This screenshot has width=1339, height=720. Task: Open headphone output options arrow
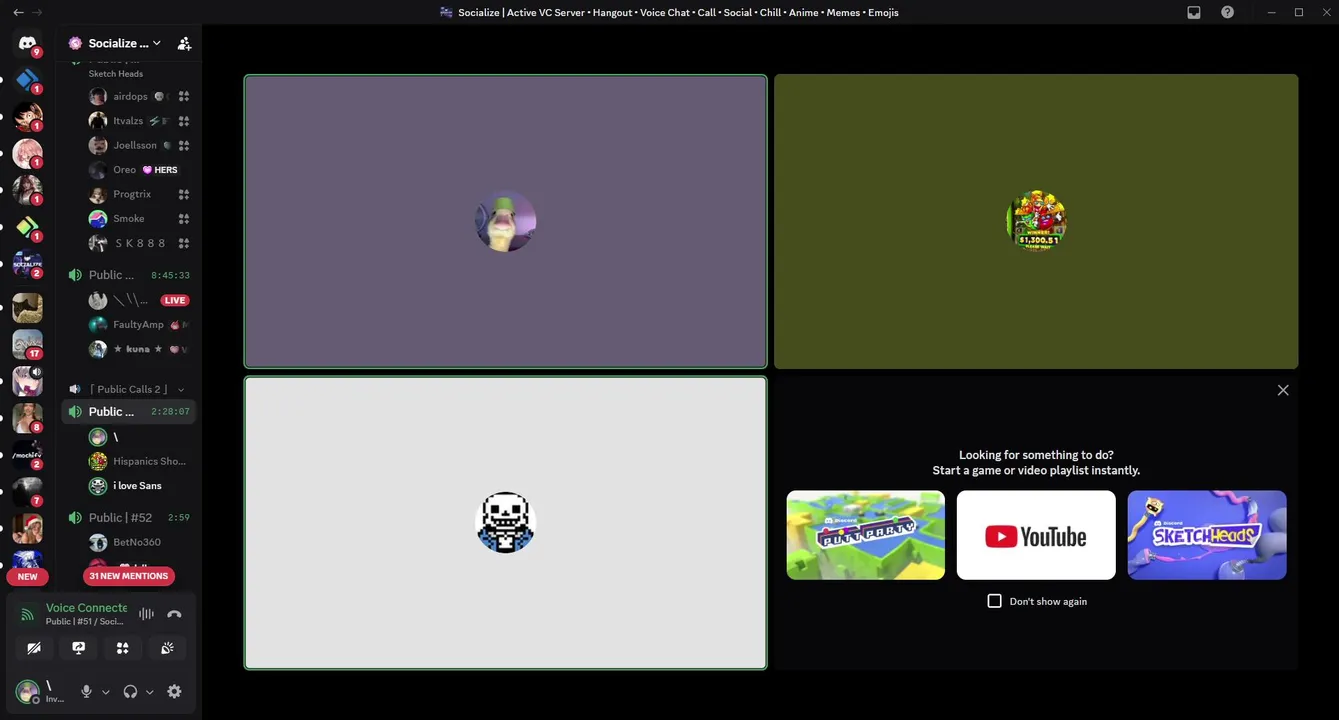(x=150, y=692)
